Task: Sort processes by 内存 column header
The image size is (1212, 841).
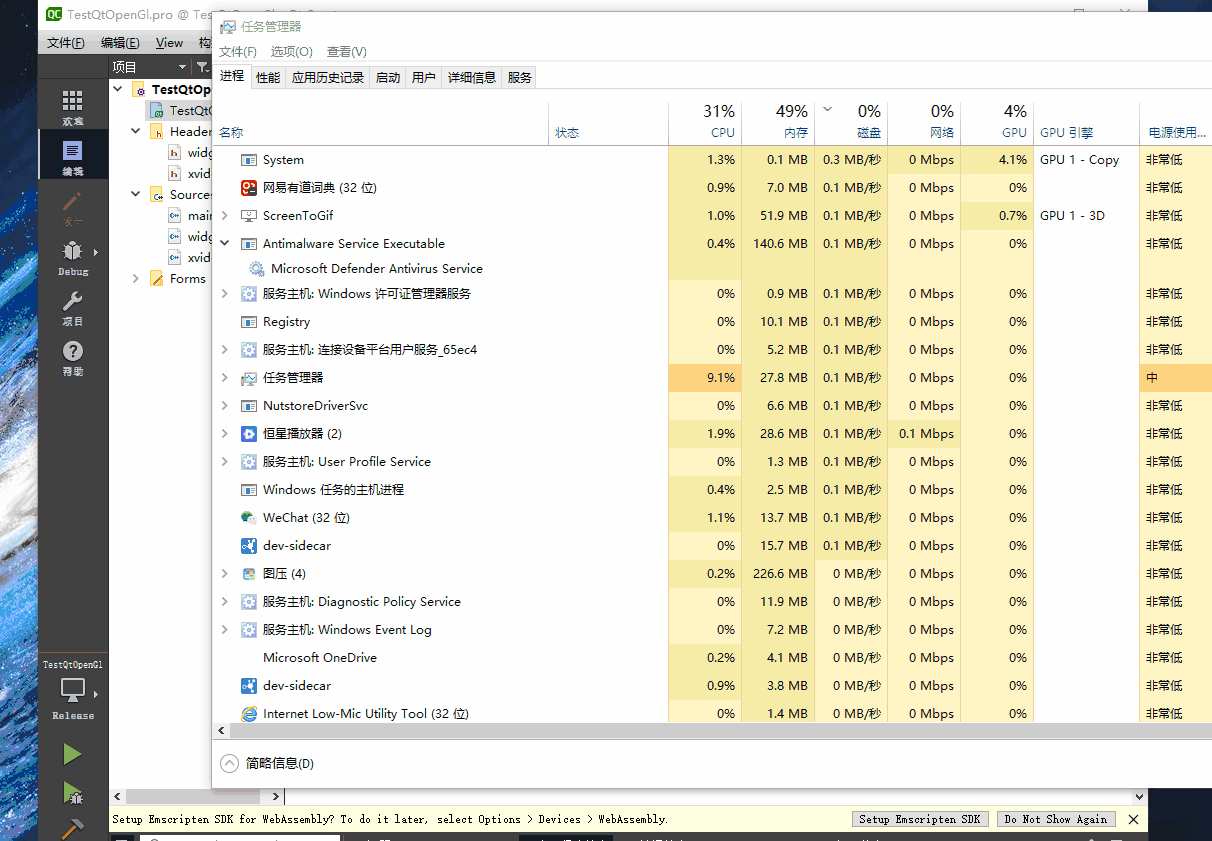Action: (x=778, y=122)
